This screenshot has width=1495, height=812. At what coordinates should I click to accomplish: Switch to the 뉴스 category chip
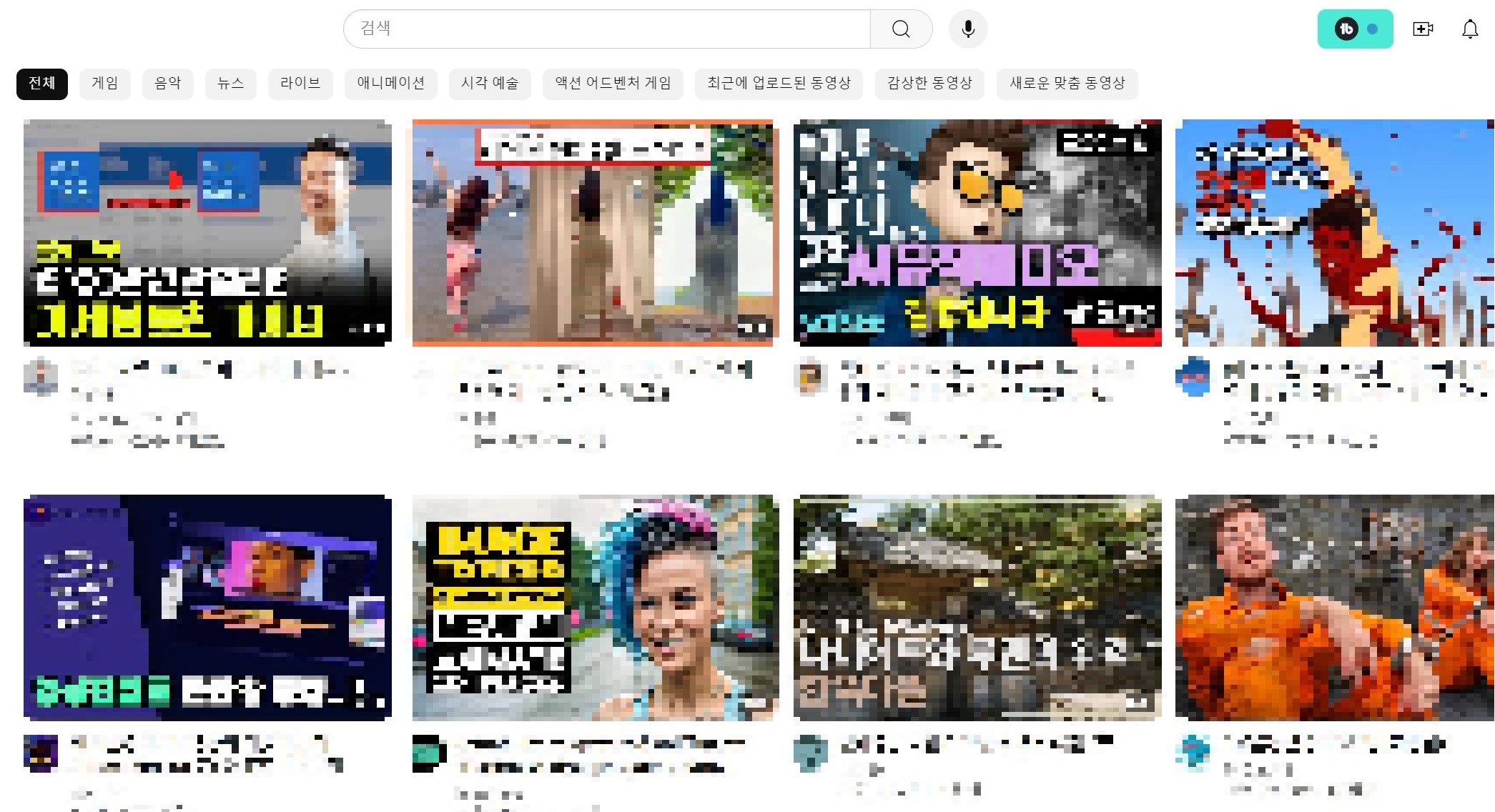[230, 84]
